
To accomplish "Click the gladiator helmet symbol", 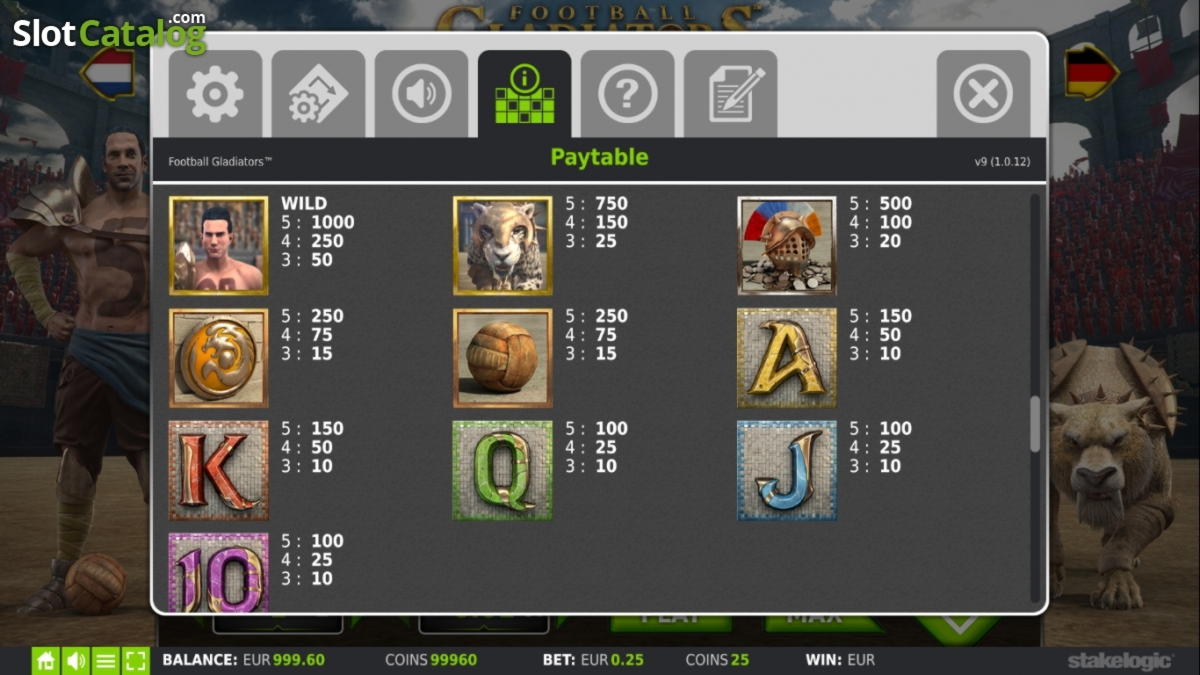I will click(x=787, y=246).
